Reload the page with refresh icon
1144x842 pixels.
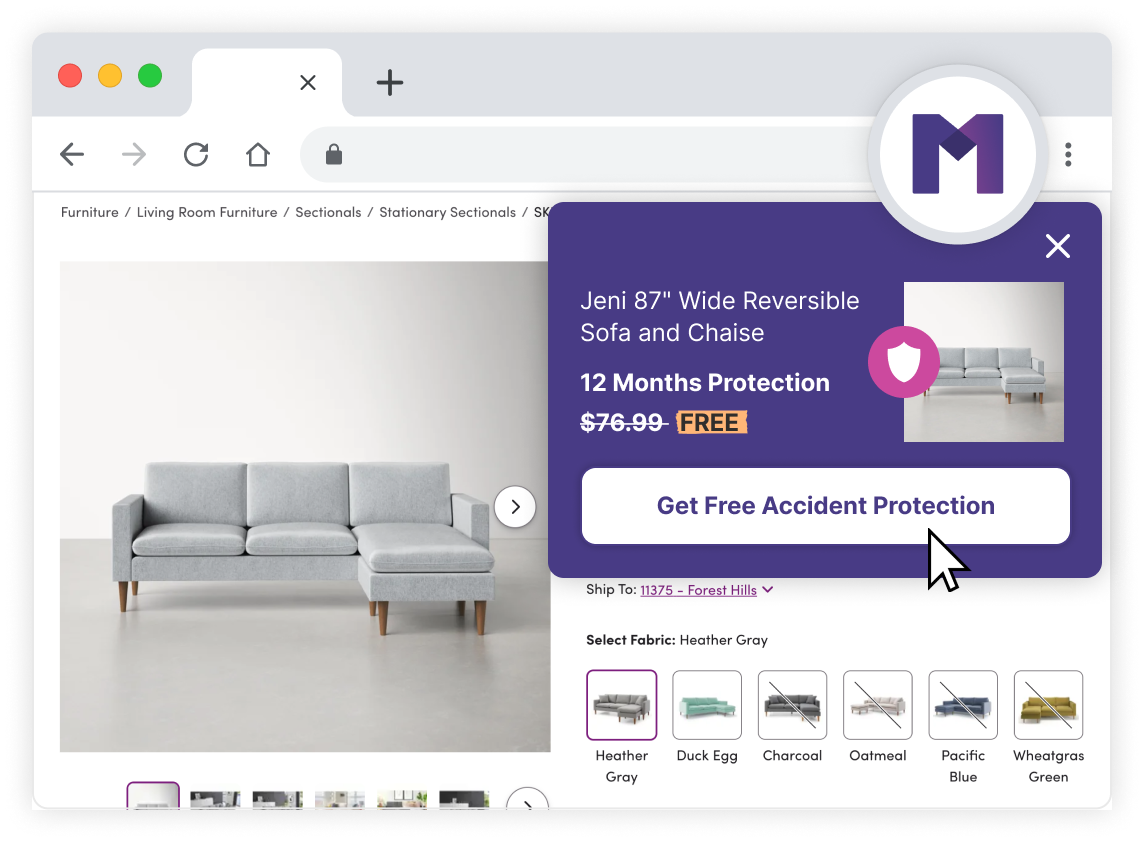point(196,155)
